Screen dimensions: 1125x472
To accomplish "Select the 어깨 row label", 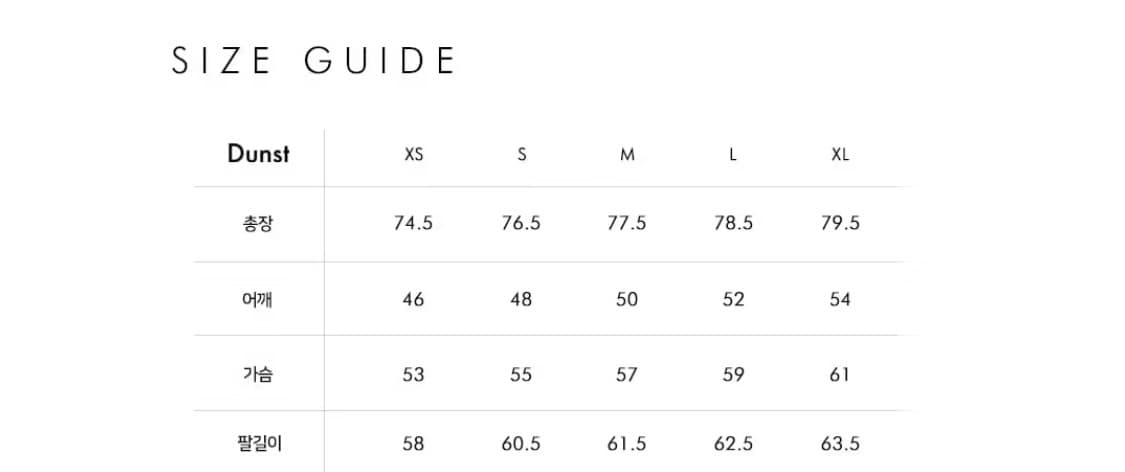I will click(258, 299).
